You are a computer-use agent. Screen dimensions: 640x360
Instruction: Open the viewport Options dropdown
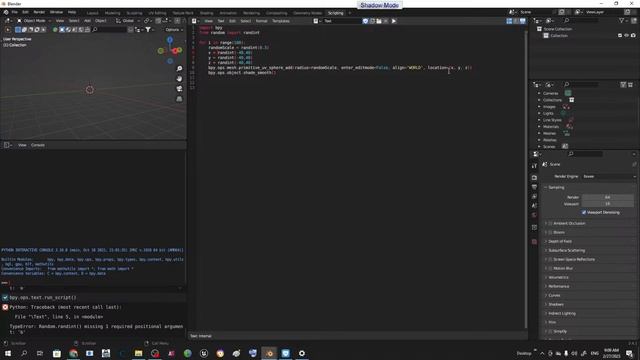tap(174, 30)
